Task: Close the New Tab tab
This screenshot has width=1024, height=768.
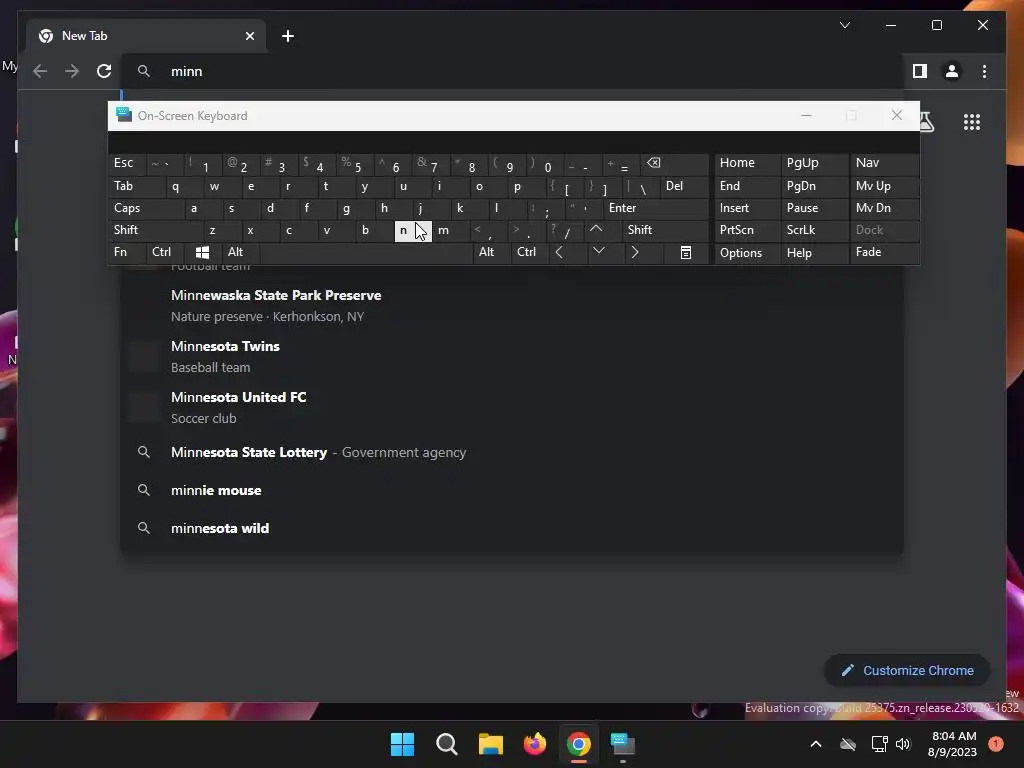Action: [x=249, y=36]
